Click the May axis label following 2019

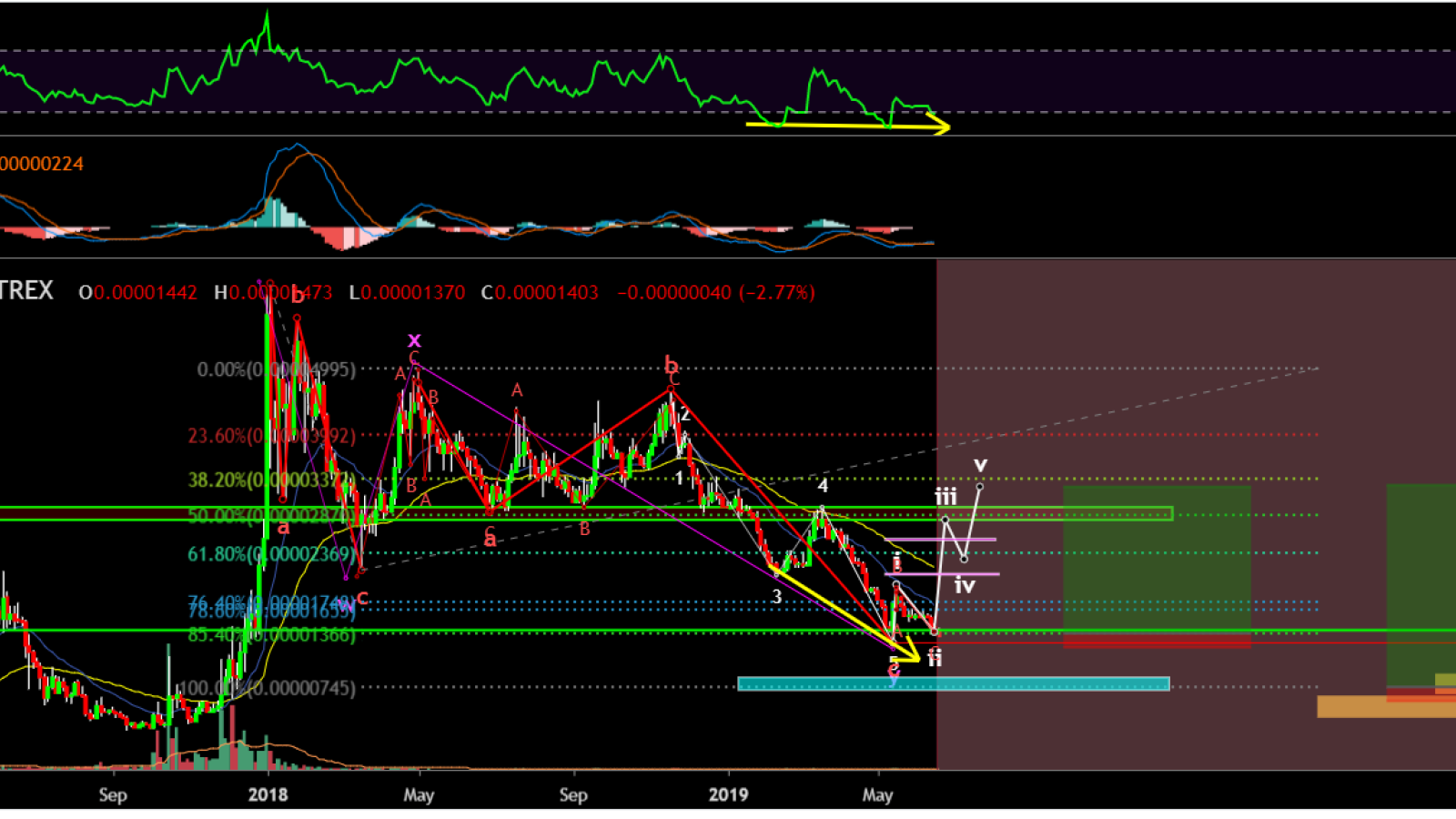877,794
